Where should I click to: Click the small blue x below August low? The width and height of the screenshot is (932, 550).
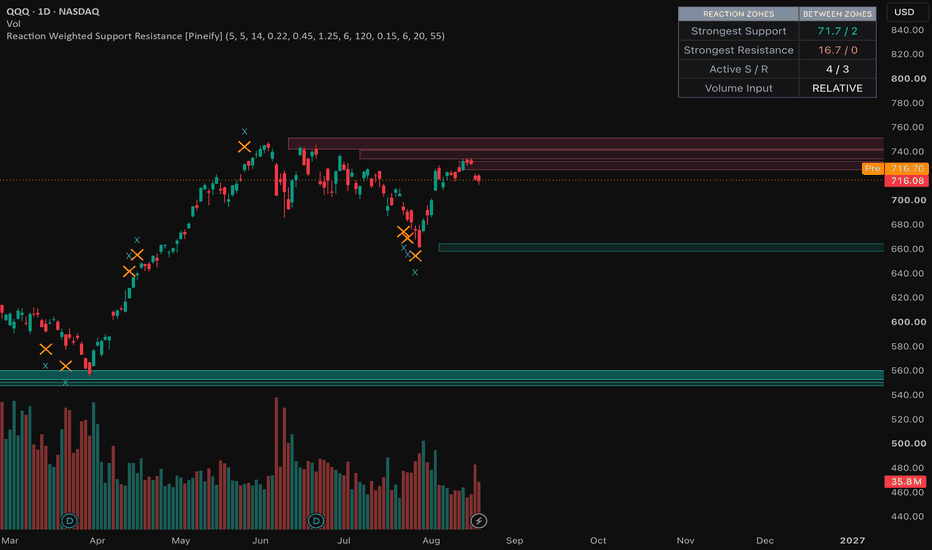(x=415, y=272)
